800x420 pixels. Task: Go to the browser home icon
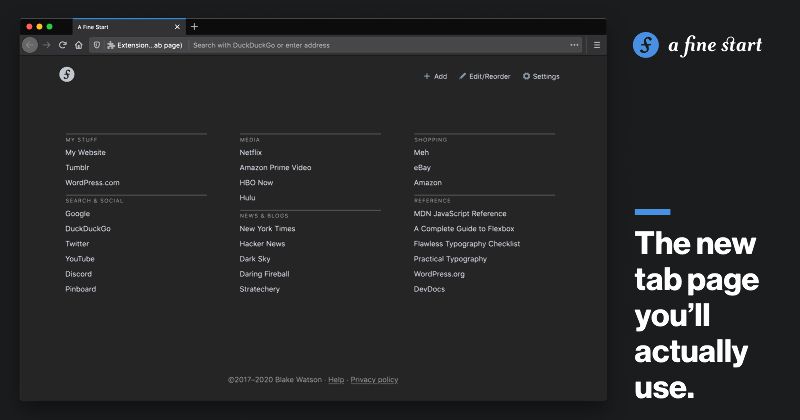[78, 45]
